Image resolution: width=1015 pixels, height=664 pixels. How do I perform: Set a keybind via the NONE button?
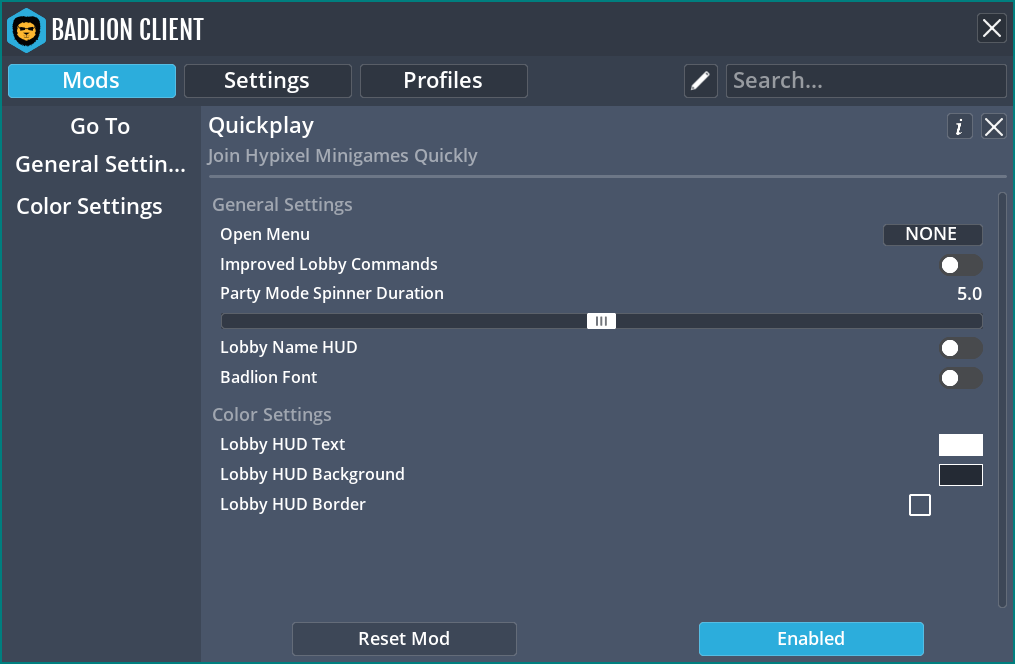pyautogui.click(x=932, y=233)
